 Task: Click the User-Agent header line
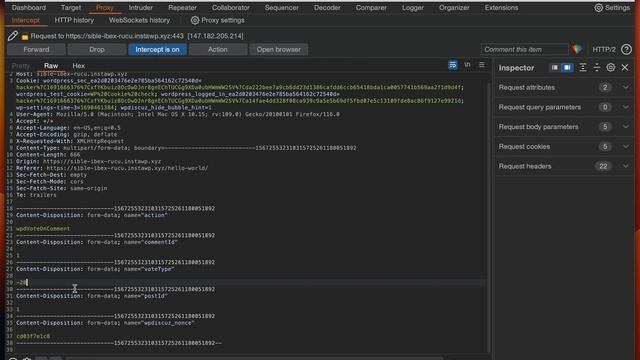tap(178, 114)
